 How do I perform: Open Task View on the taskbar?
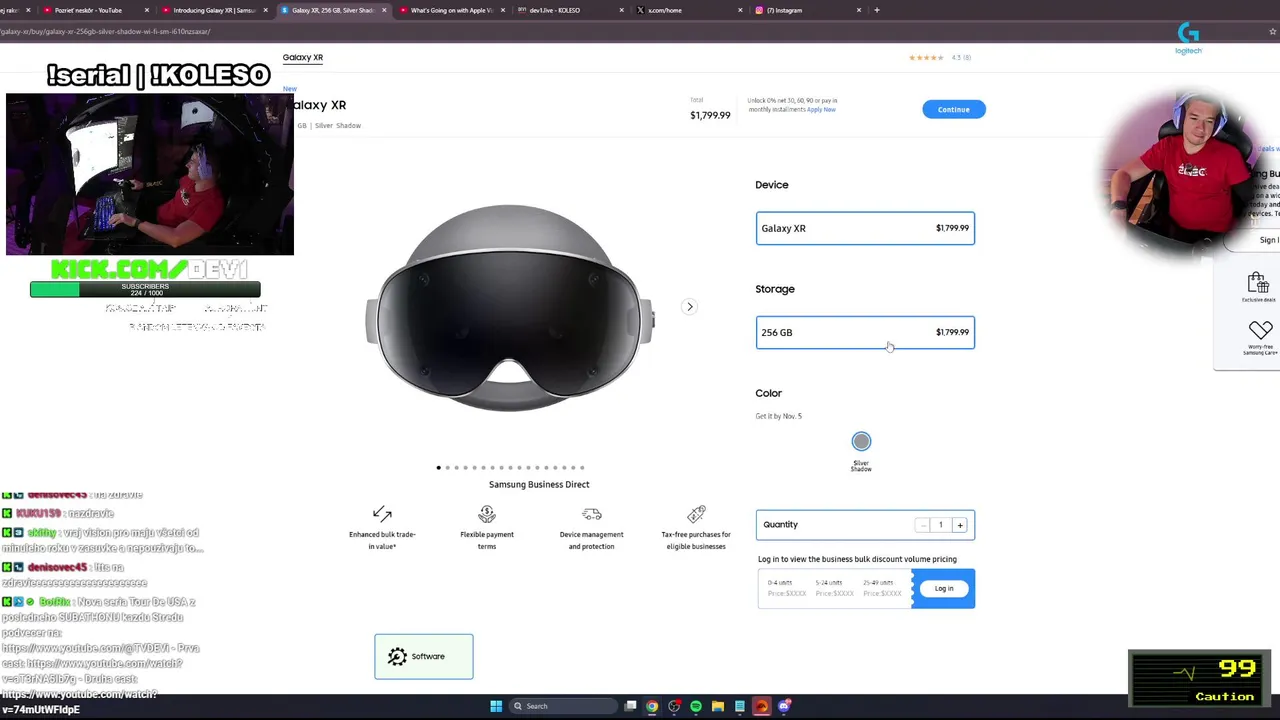pos(630,706)
